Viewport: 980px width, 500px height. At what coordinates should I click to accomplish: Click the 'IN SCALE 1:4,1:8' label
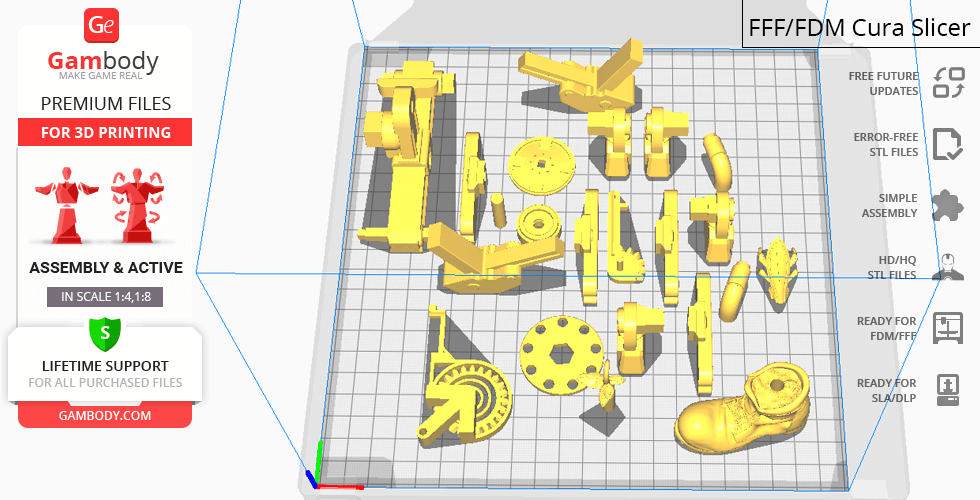(x=104, y=297)
